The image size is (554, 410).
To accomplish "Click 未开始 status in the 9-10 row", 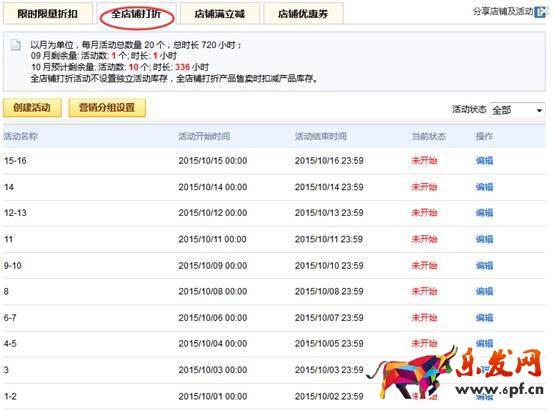I will [424, 265].
